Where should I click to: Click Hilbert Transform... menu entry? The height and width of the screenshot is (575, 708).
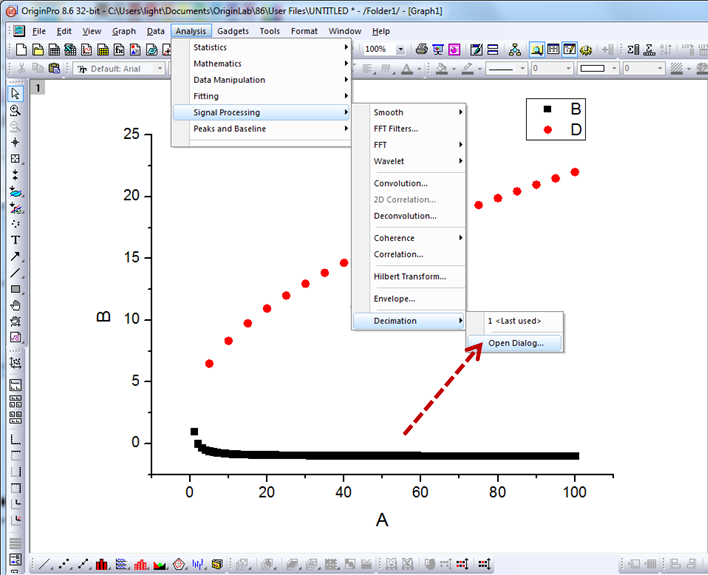(409, 276)
